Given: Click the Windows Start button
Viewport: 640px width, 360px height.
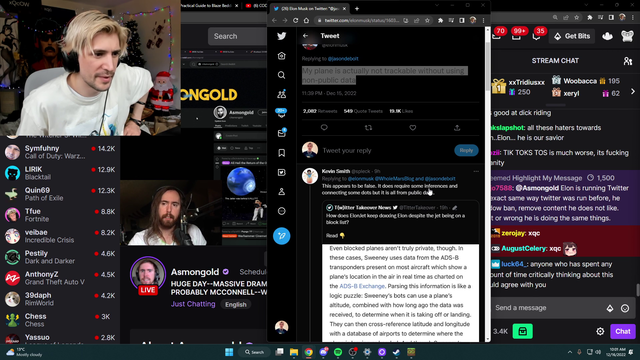Looking at the screenshot, I should 229,352.
